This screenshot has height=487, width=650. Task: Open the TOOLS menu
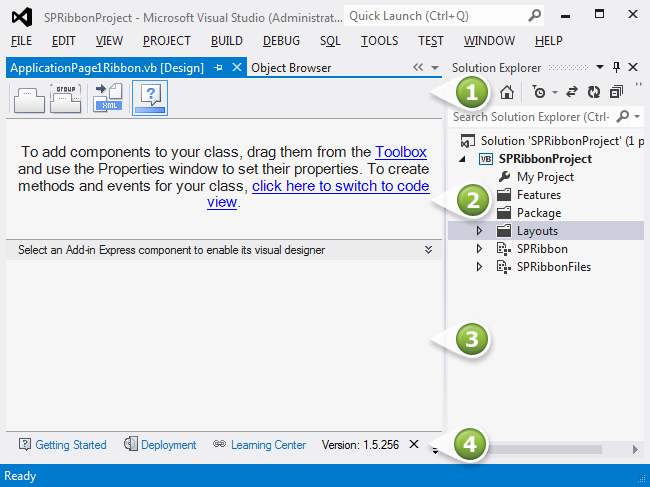pyautogui.click(x=379, y=41)
